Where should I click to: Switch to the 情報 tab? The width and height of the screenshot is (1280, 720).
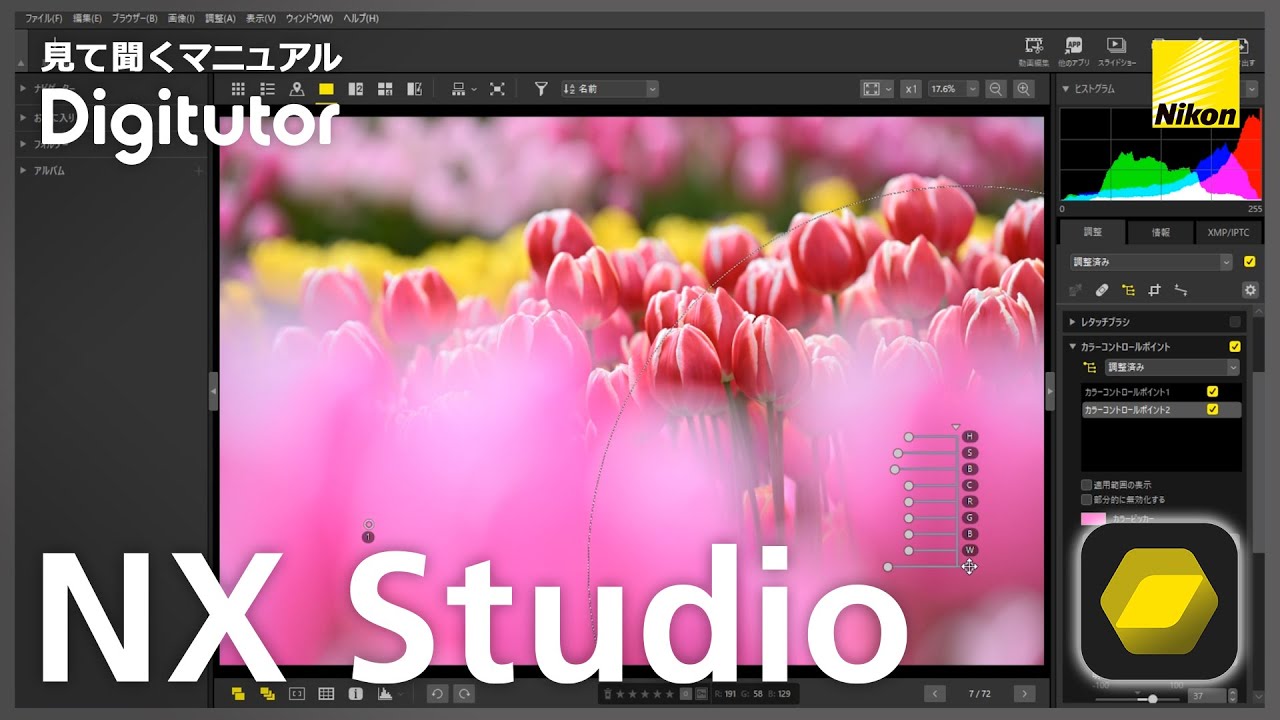point(1160,232)
